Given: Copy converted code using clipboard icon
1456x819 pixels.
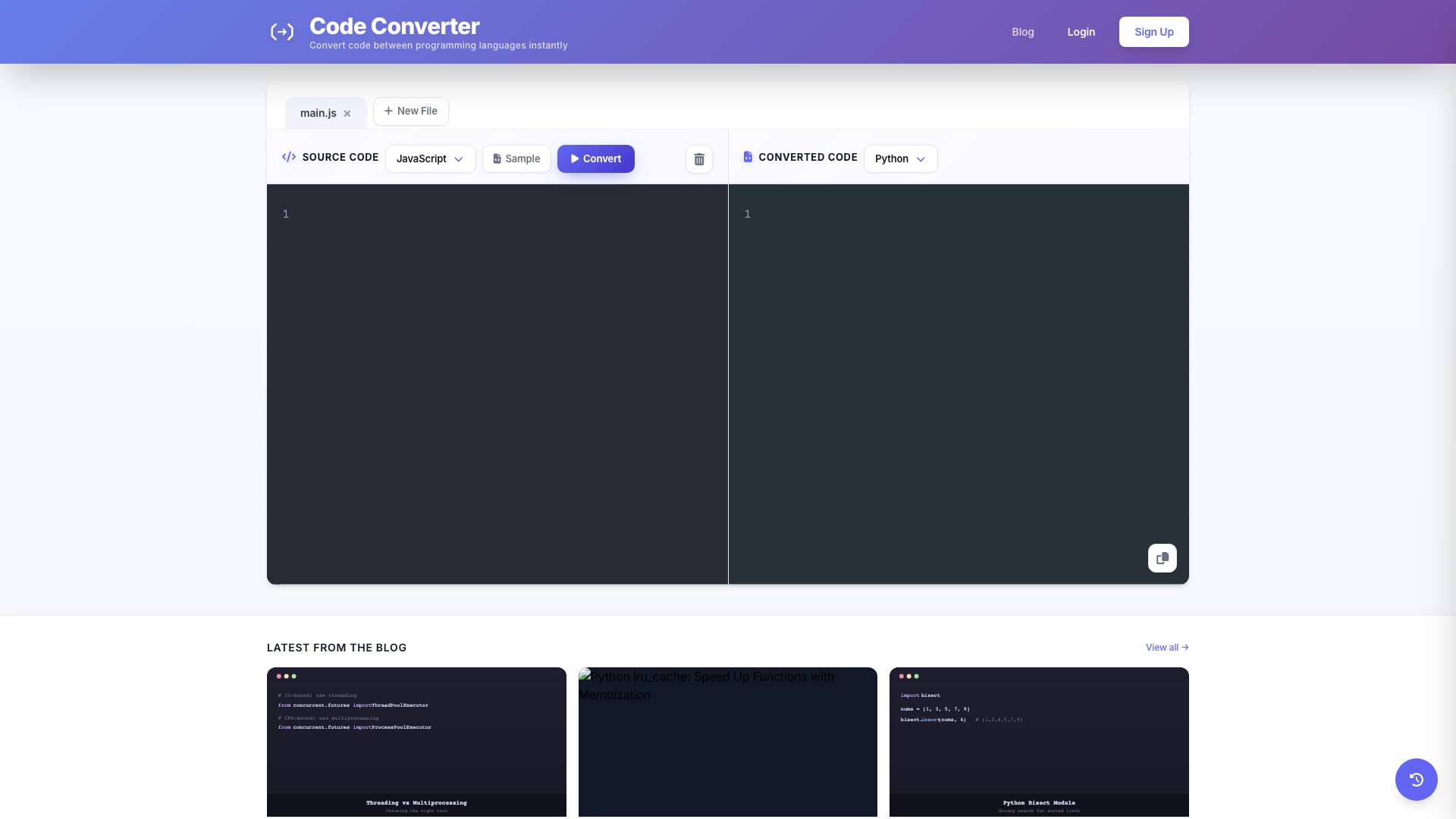Looking at the screenshot, I should [x=1162, y=558].
